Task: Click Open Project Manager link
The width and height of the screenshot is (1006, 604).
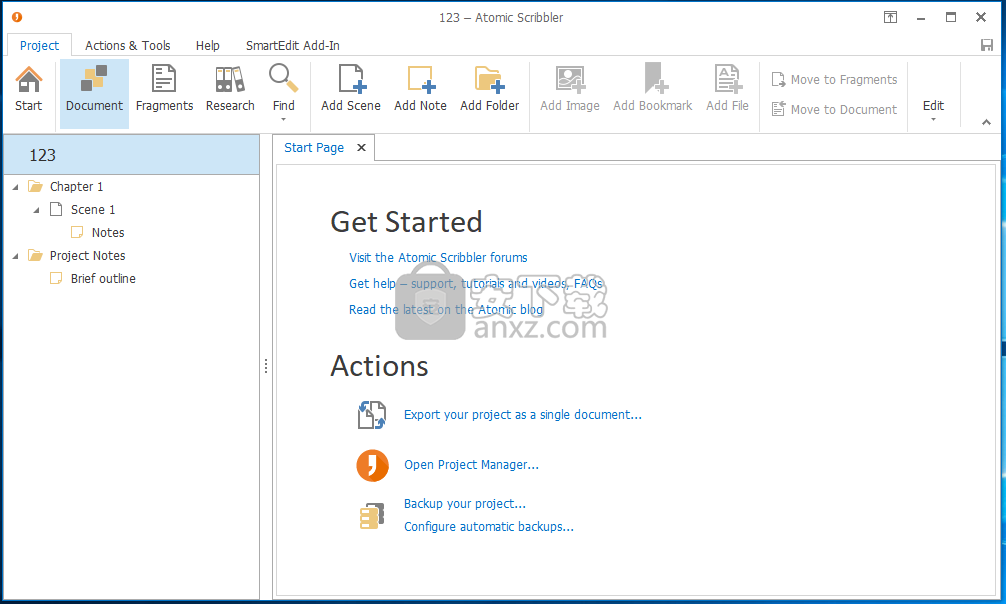Action: (x=472, y=465)
